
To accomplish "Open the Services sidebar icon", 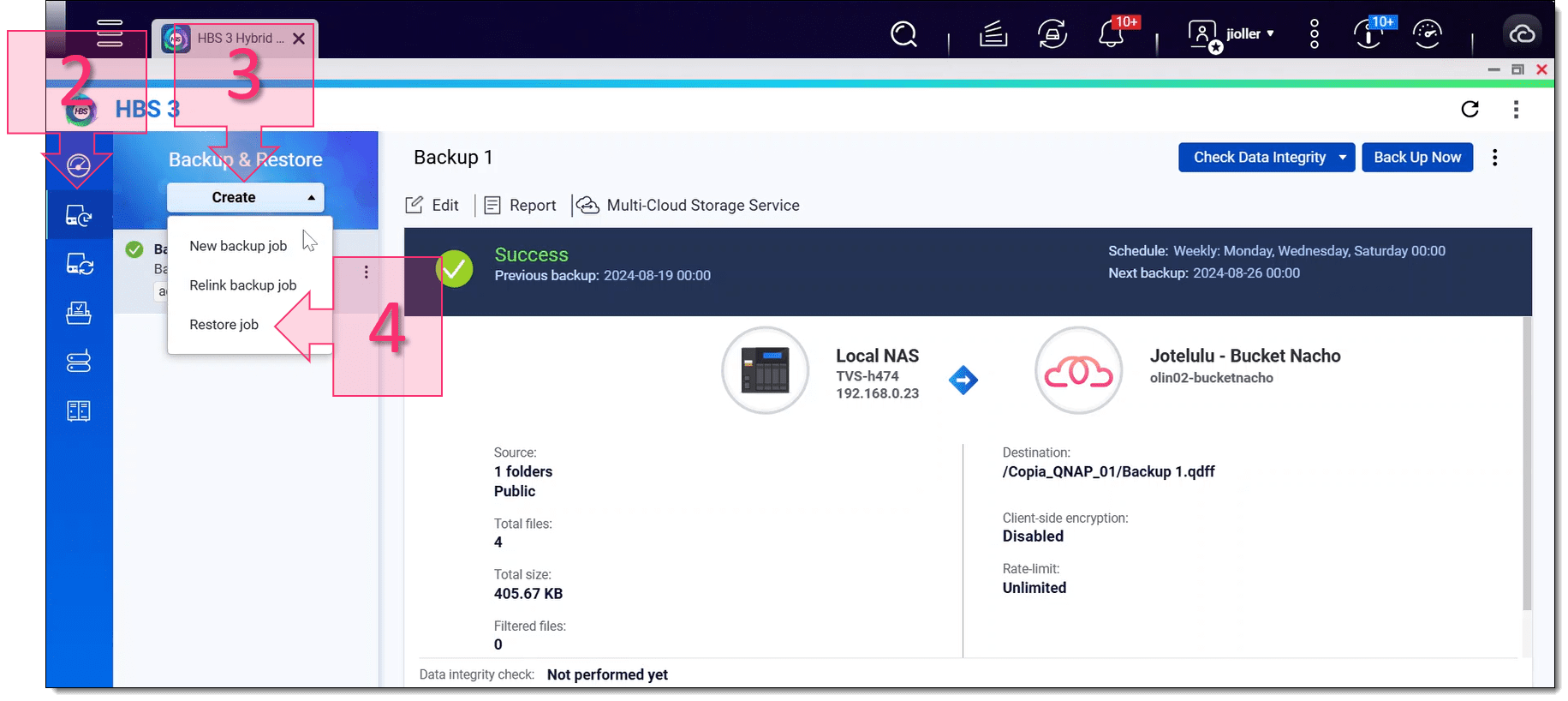I will (79, 411).
